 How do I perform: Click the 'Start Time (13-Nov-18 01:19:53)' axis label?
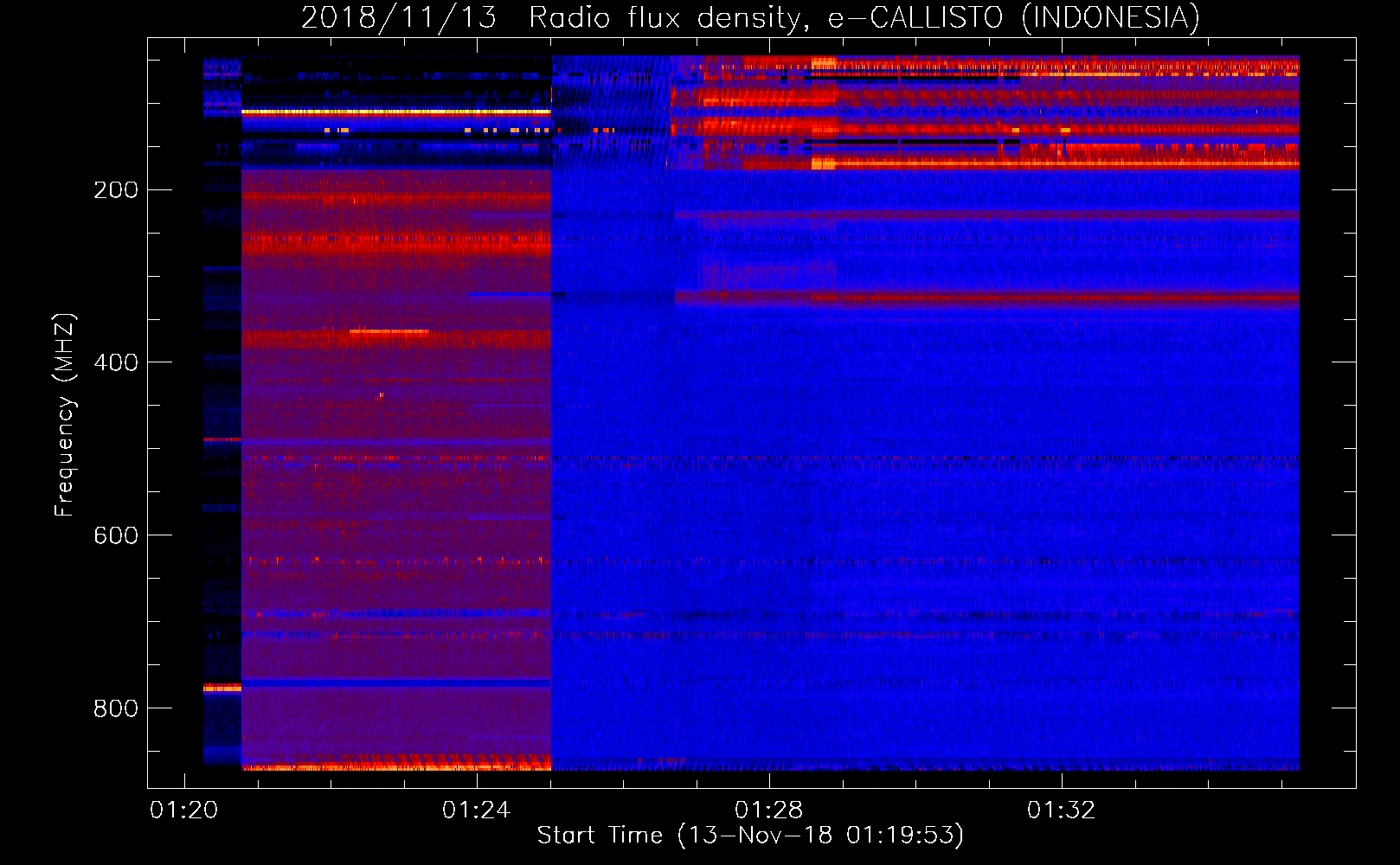750,835
